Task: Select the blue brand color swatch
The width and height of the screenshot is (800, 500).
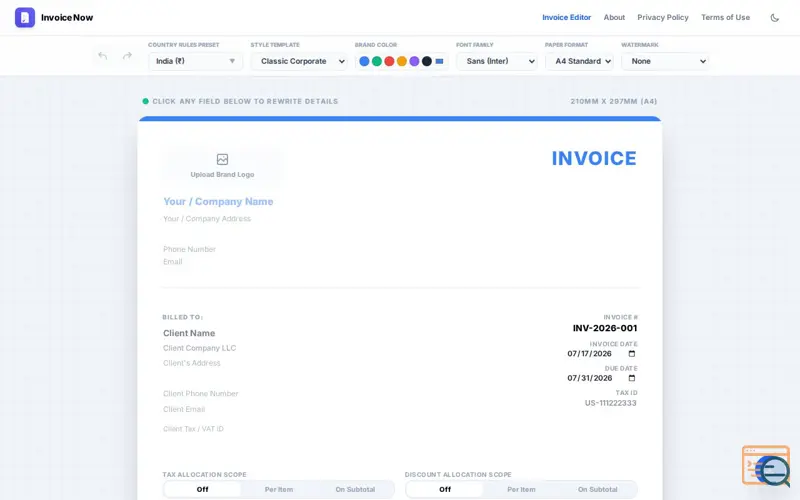Action: pos(364,61)
